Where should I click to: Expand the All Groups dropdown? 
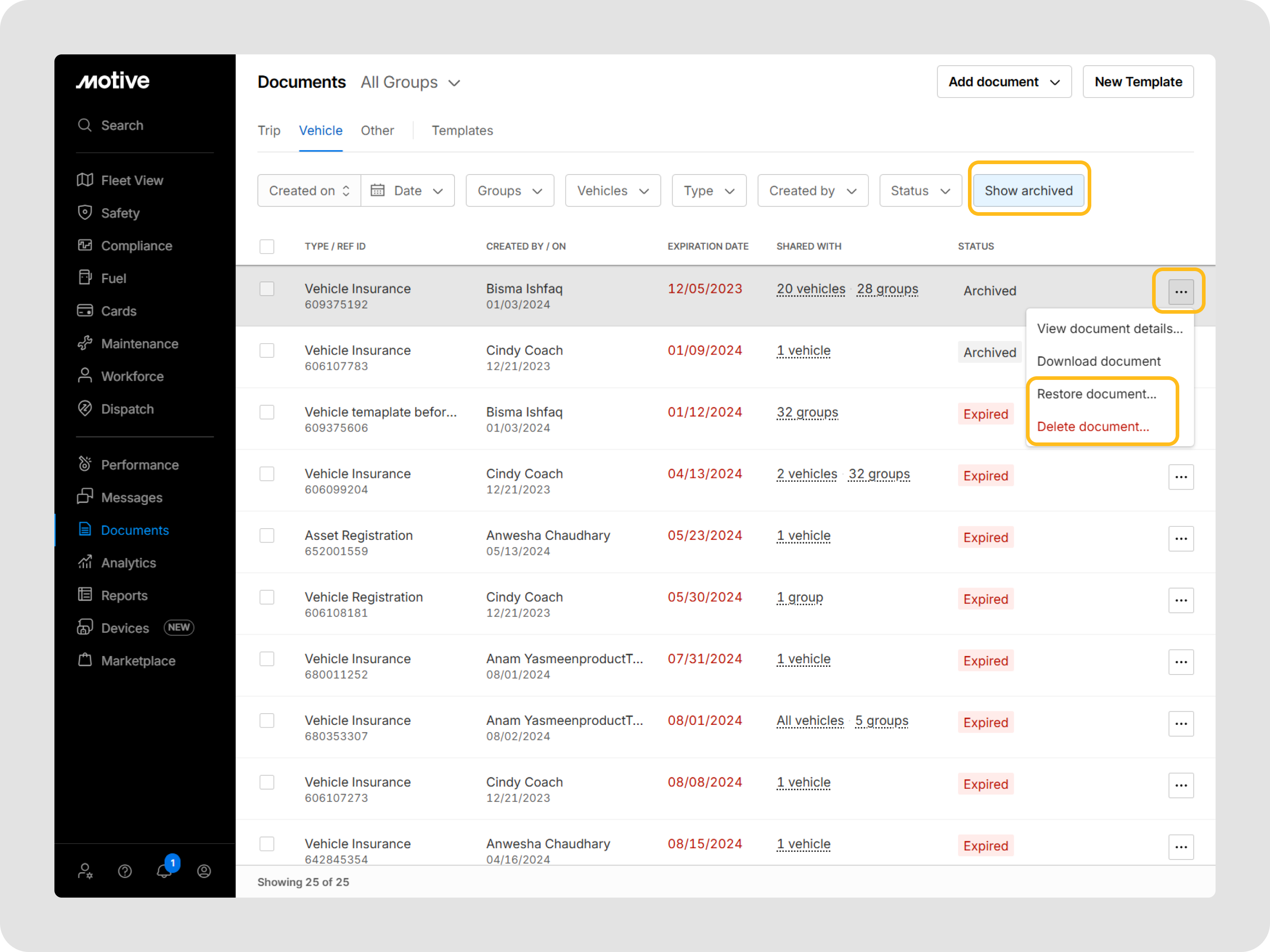coord(410,83)
